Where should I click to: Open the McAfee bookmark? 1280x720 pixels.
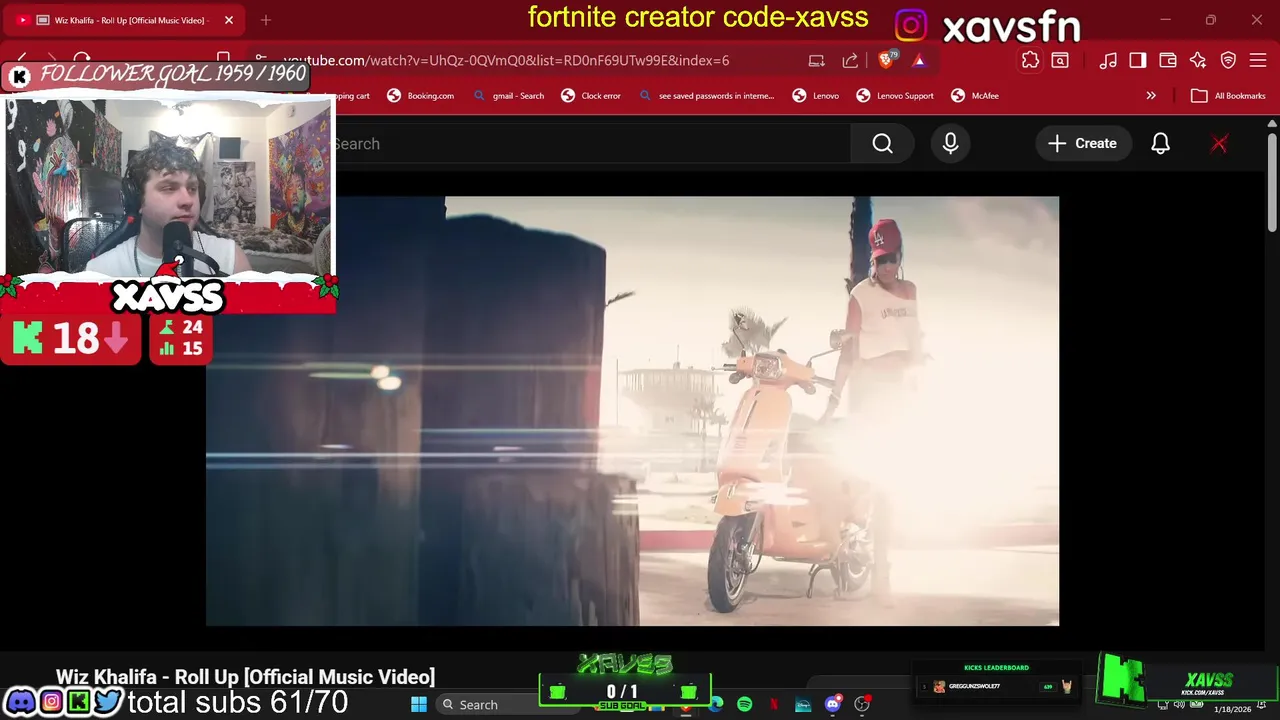tap(975, 96)
